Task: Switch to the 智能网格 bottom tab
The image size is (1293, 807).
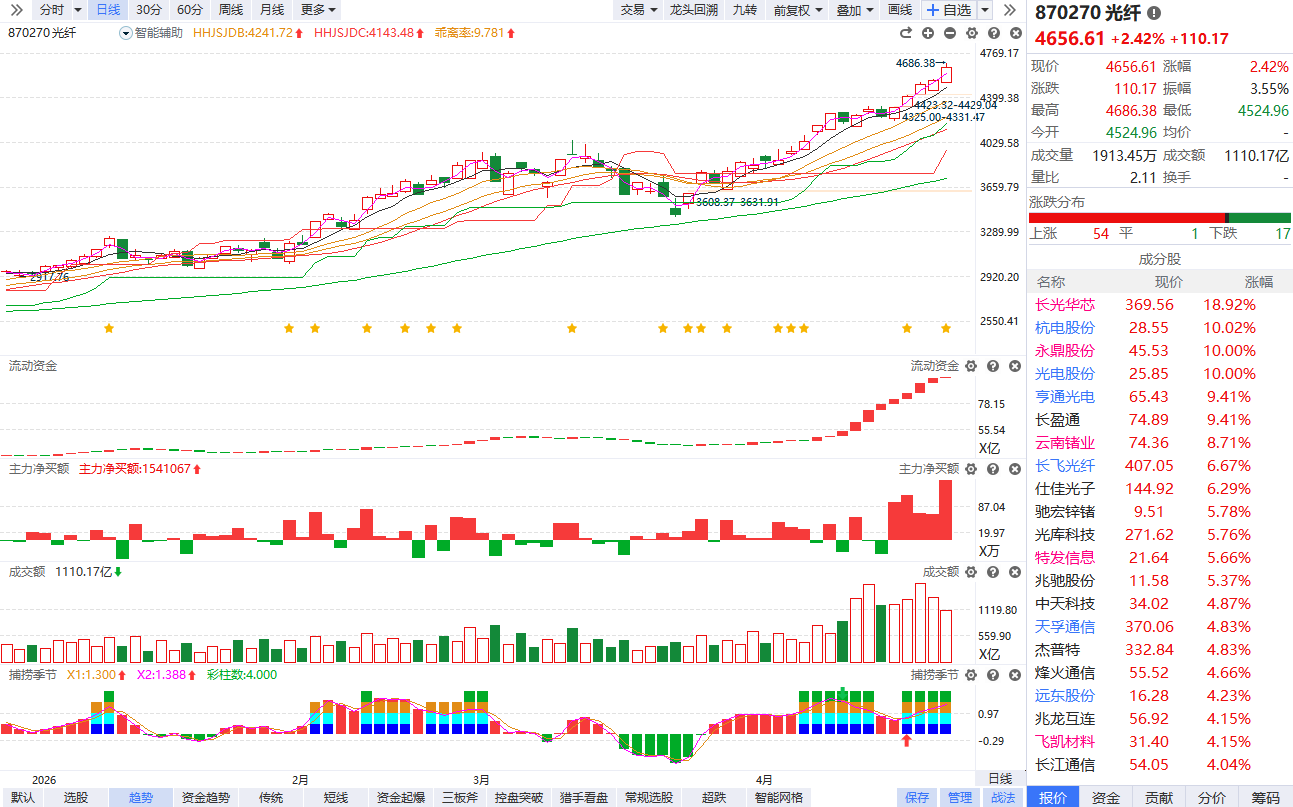Action: pyautogui.click(x=779, y=798)
